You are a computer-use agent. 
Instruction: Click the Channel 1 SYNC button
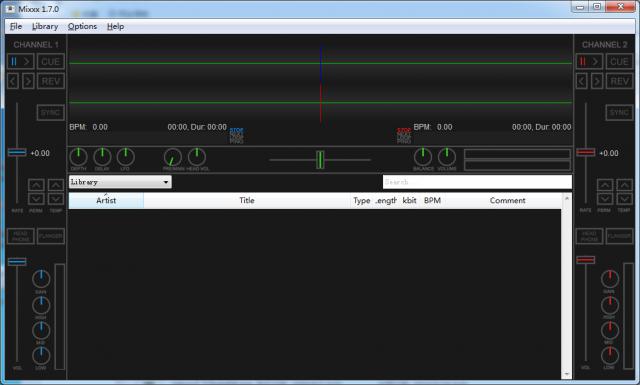click(x=51, y=112)
